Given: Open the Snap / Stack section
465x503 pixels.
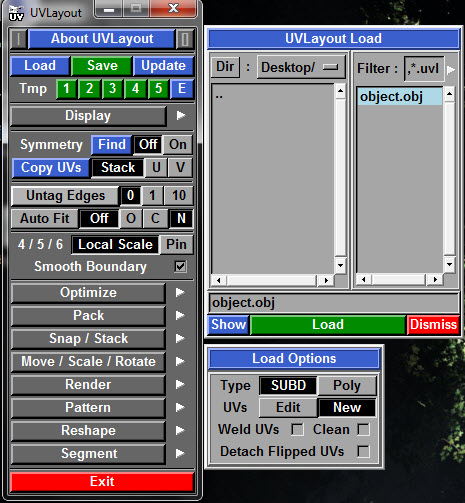Looking at the screenshot, I should 88,339.
